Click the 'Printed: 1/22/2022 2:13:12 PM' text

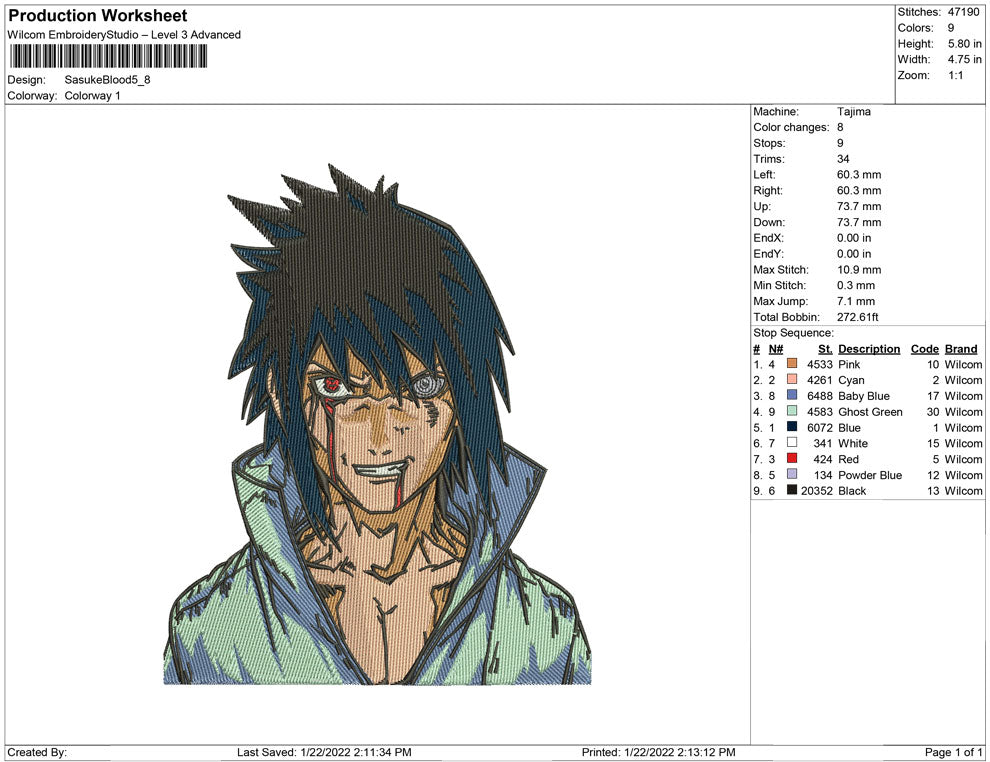coord(659,752)
